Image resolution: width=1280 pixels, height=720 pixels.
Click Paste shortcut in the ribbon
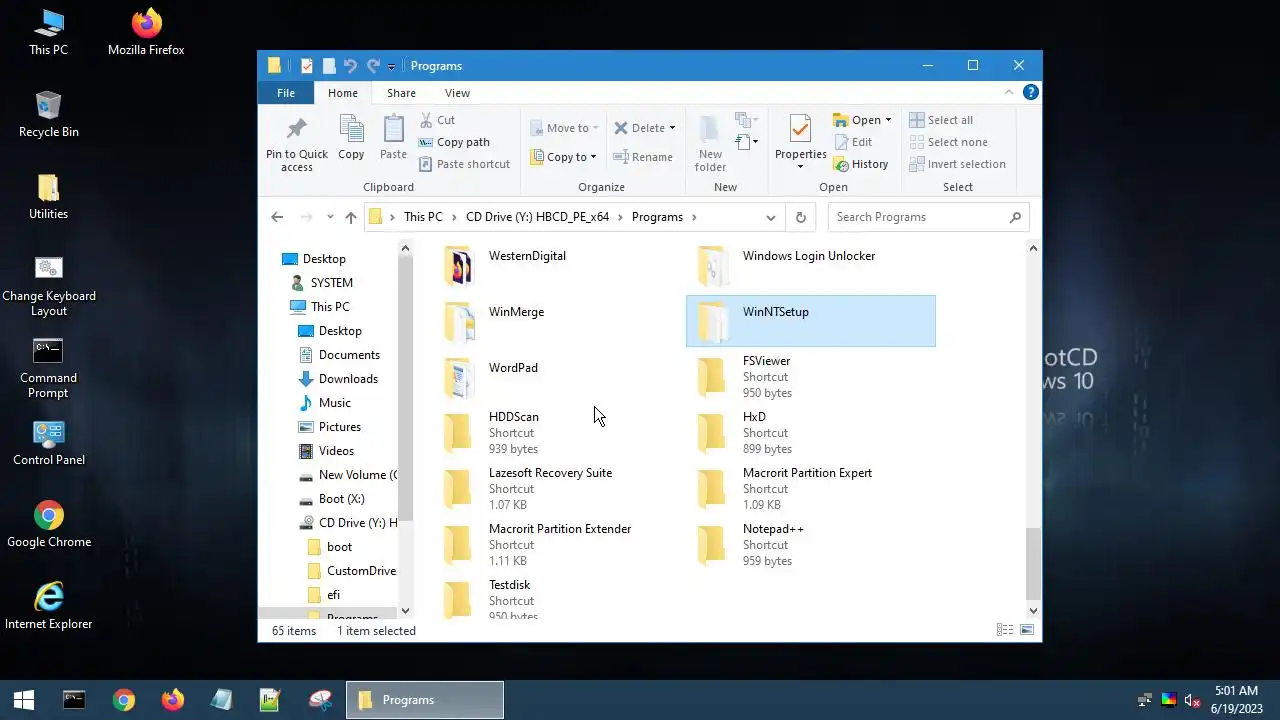(x=464, y=164)
